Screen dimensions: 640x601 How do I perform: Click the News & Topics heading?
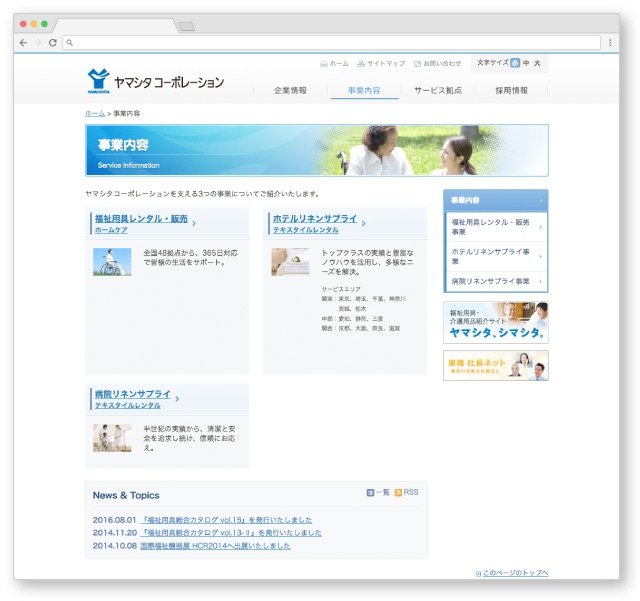[x=126, y=495]
